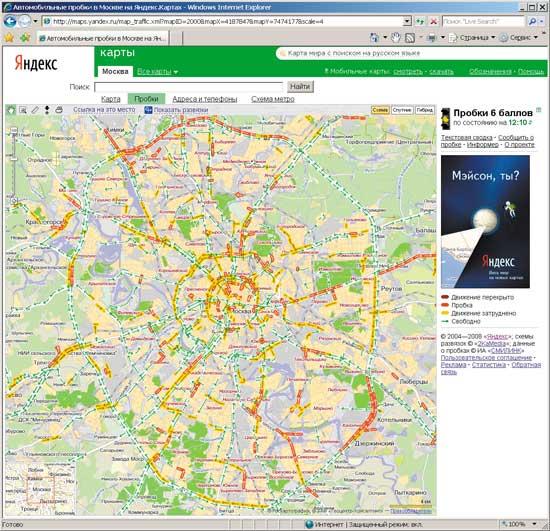The image size is (550, 531).
Task: Click the Поиск search input field
Action: tap(188, 87)
